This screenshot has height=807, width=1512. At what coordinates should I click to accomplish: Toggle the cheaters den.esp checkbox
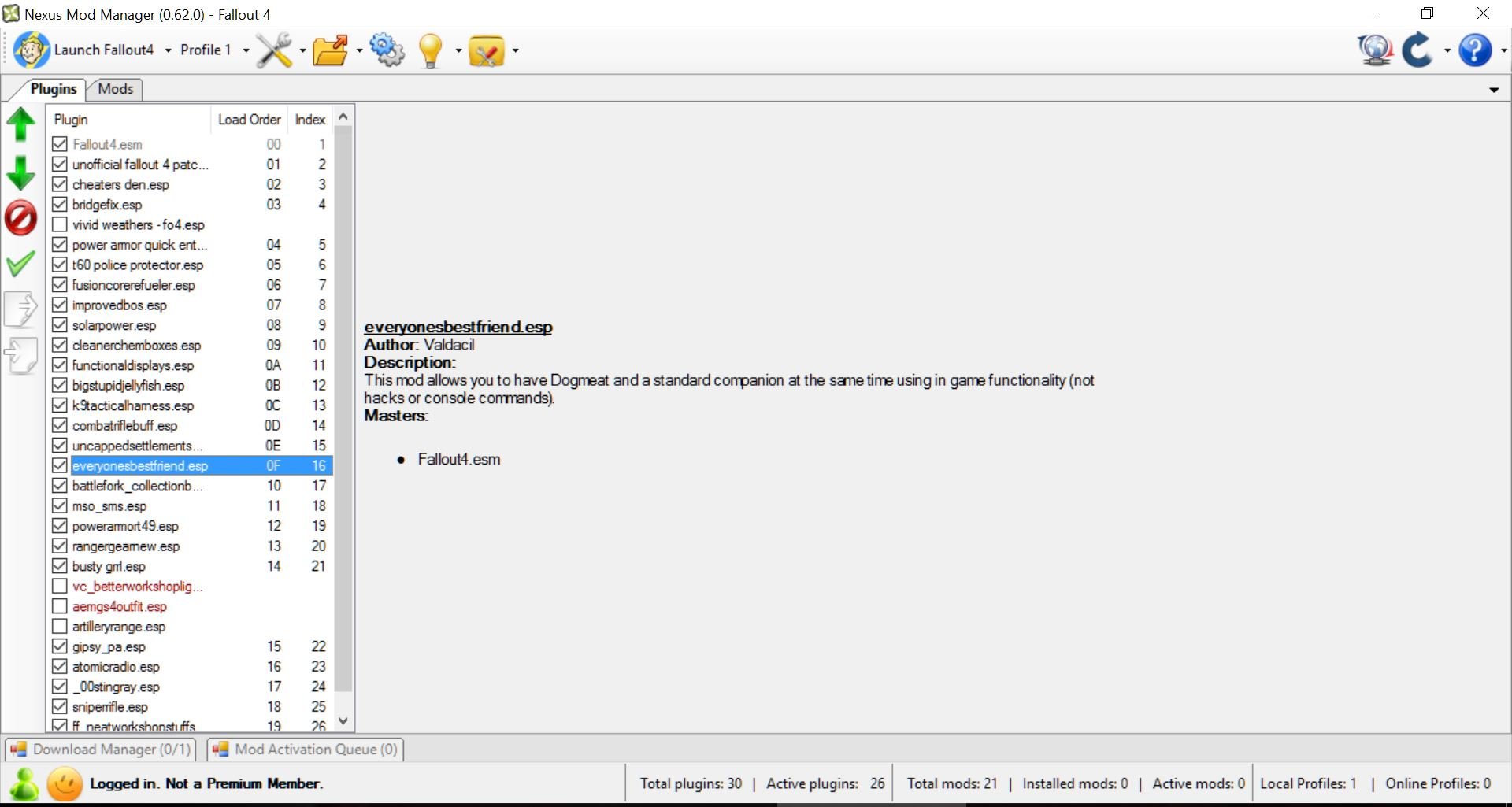(59, 184)
